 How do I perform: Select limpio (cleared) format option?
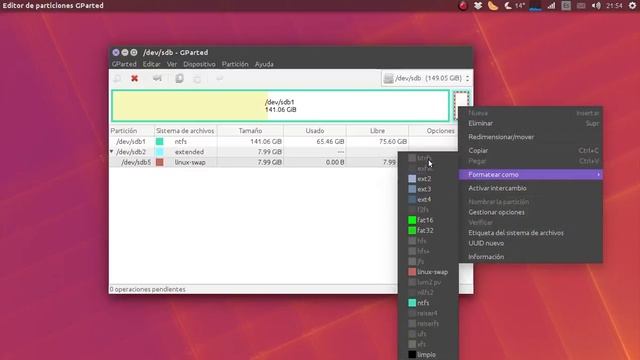pyautogui.click(x=428, y=354)
